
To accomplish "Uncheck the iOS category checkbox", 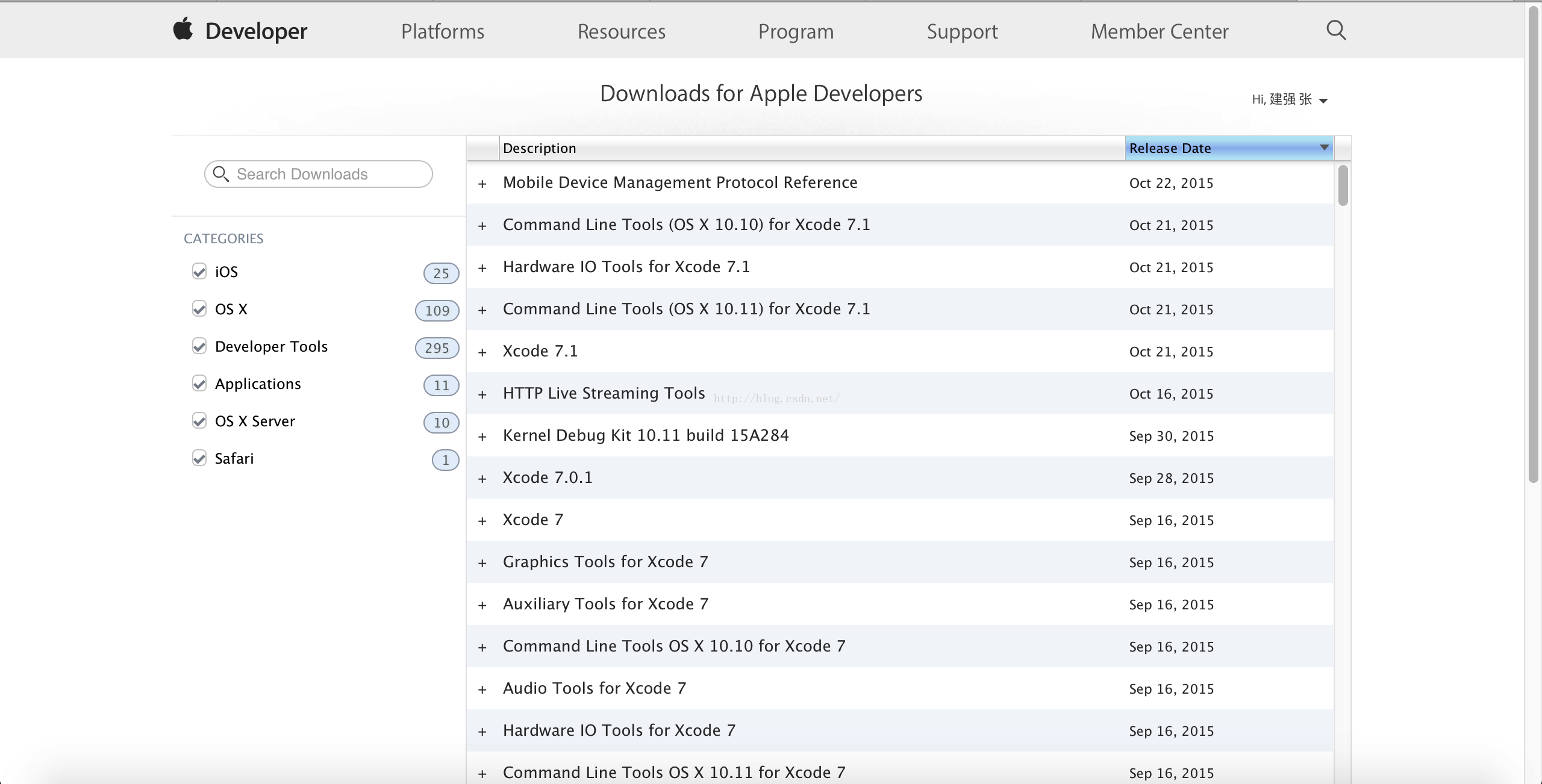I will (x=199, y=271).
